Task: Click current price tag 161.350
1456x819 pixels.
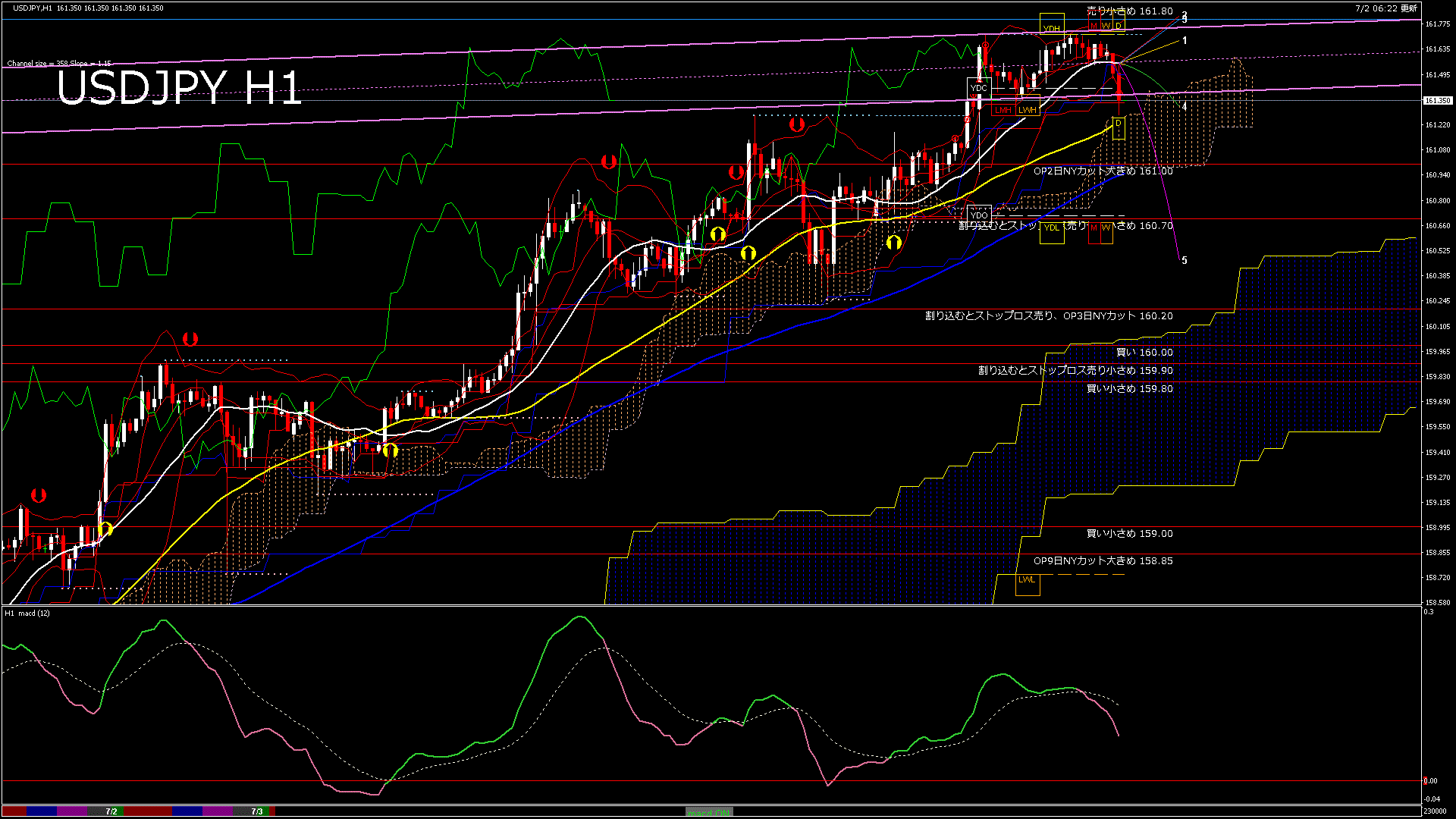Action: tap(1437, 100)
